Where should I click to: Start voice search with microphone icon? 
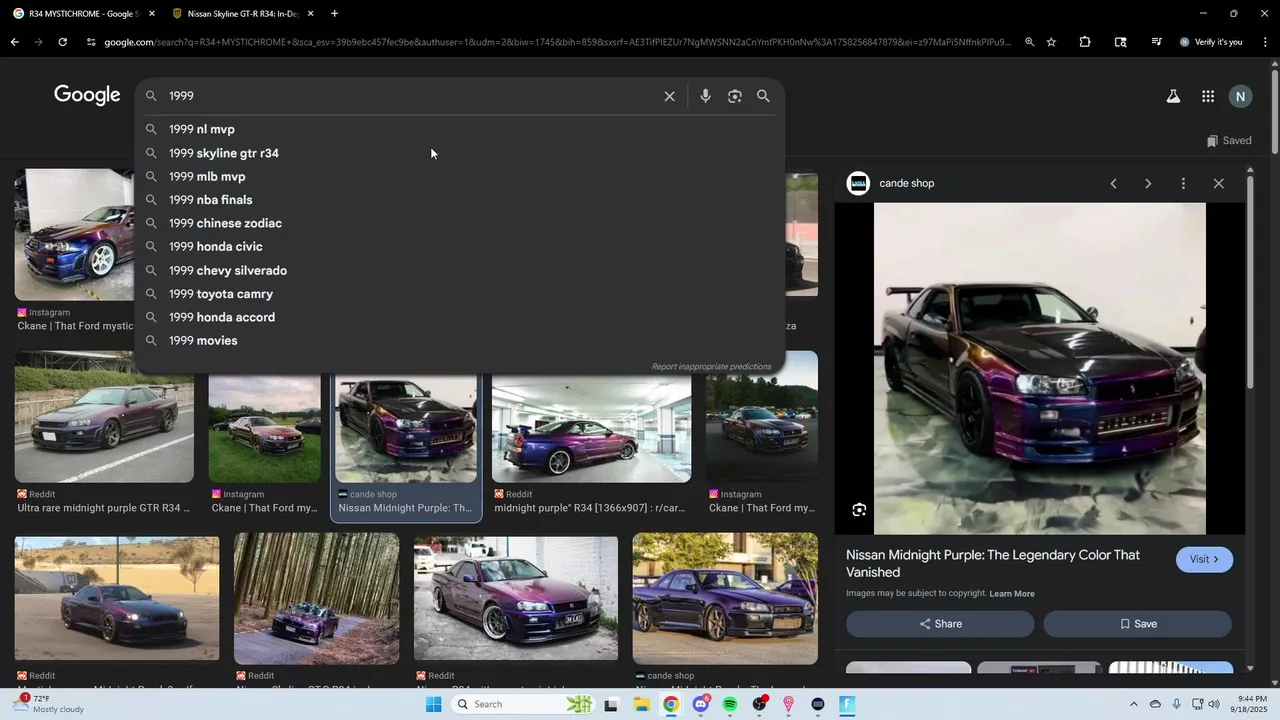coord(705,96)
